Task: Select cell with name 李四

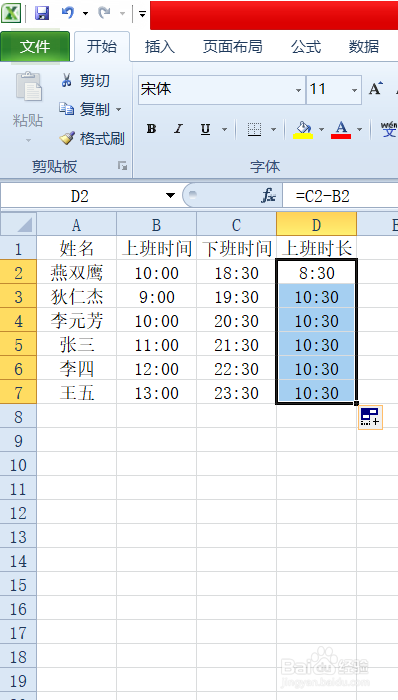Action: (77, 369)
